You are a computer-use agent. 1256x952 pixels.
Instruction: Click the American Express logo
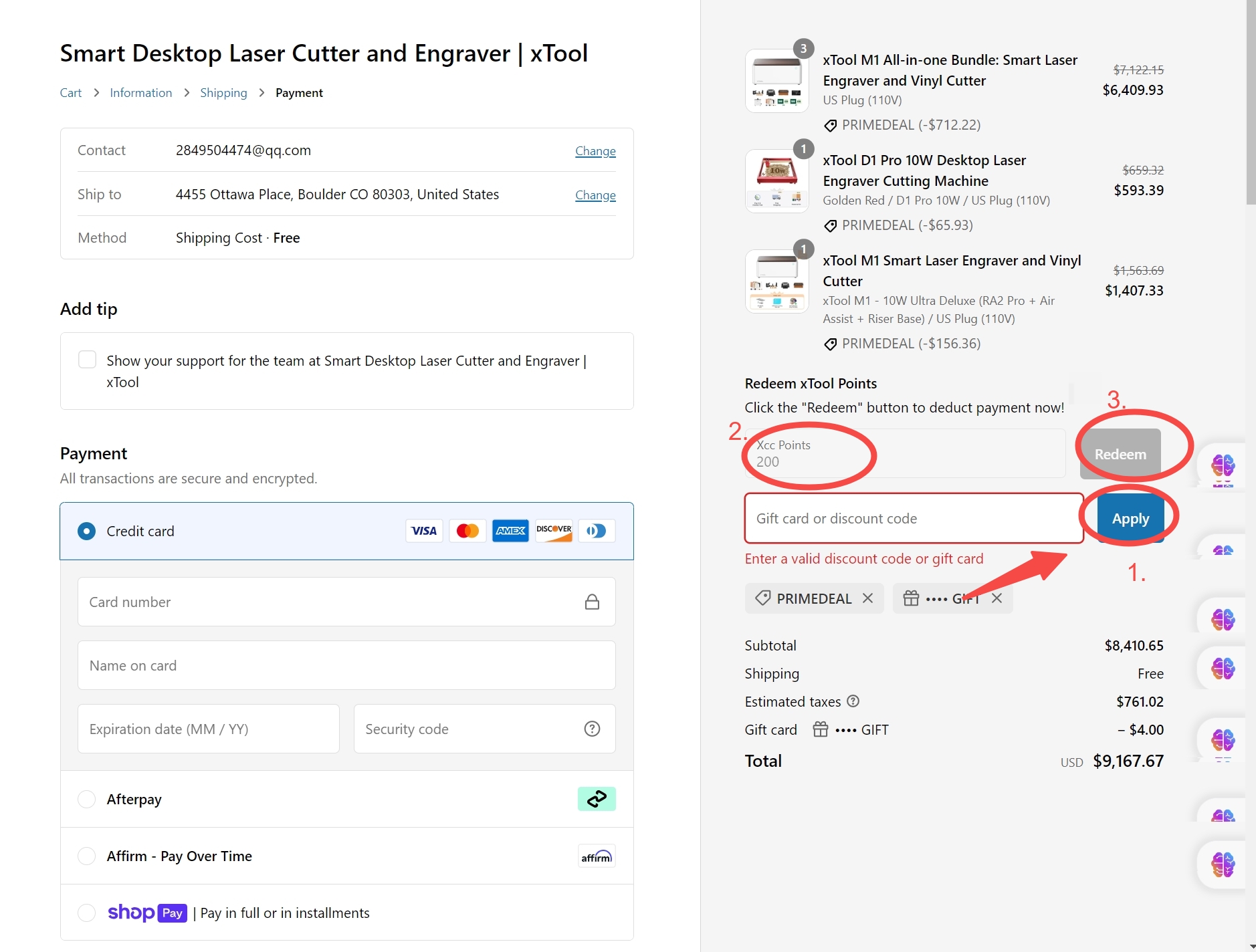coord(510,531)
